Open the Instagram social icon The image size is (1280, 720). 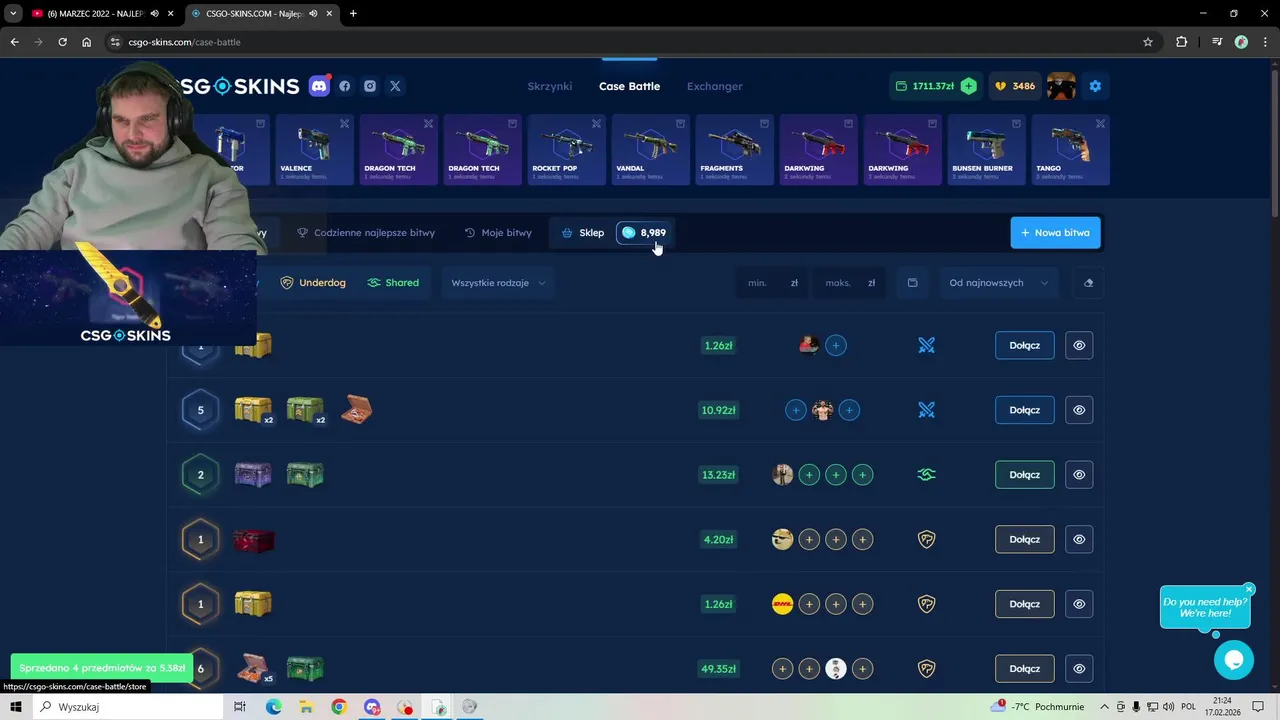[370, 86]
